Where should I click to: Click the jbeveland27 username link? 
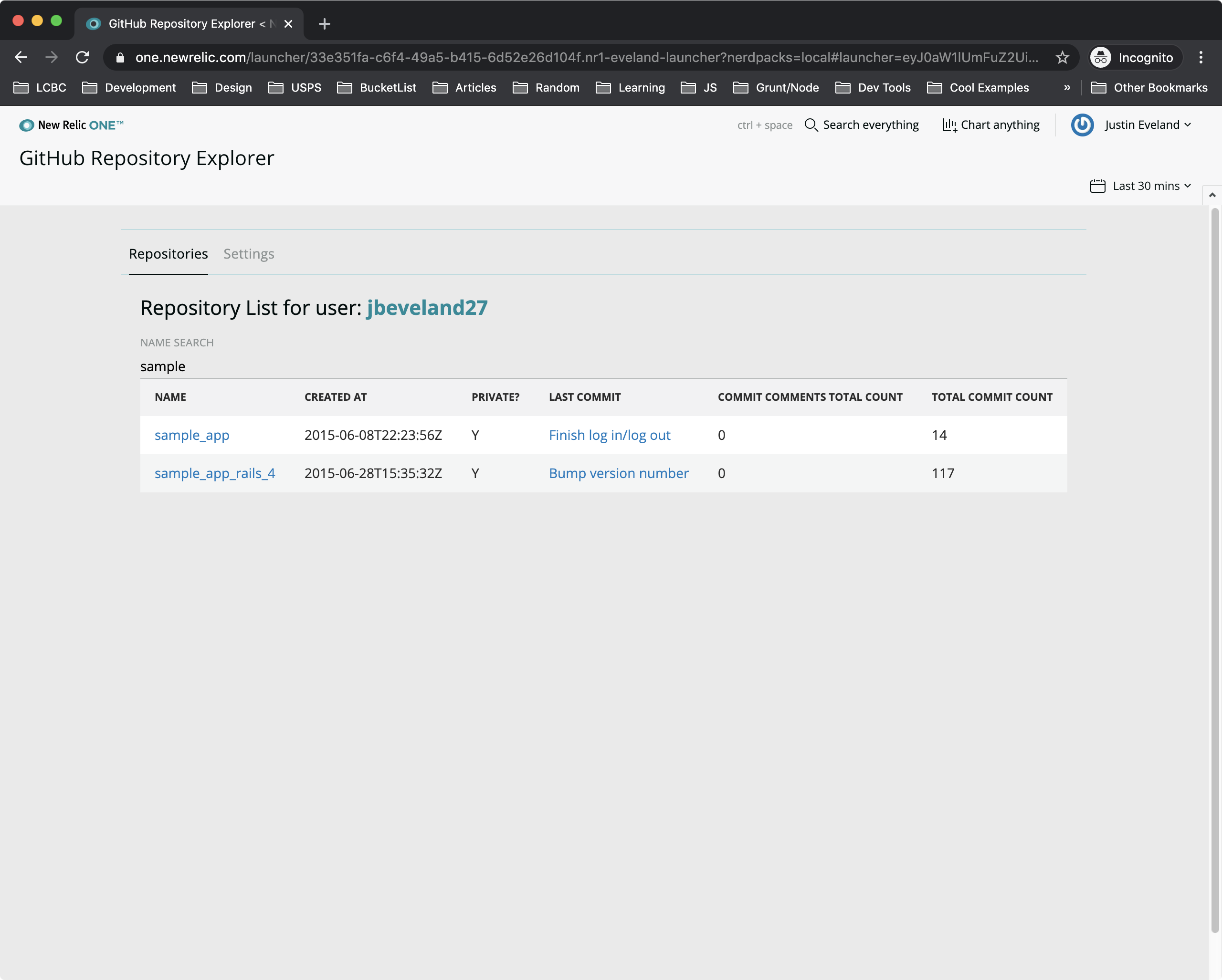[x=427, y=308]
